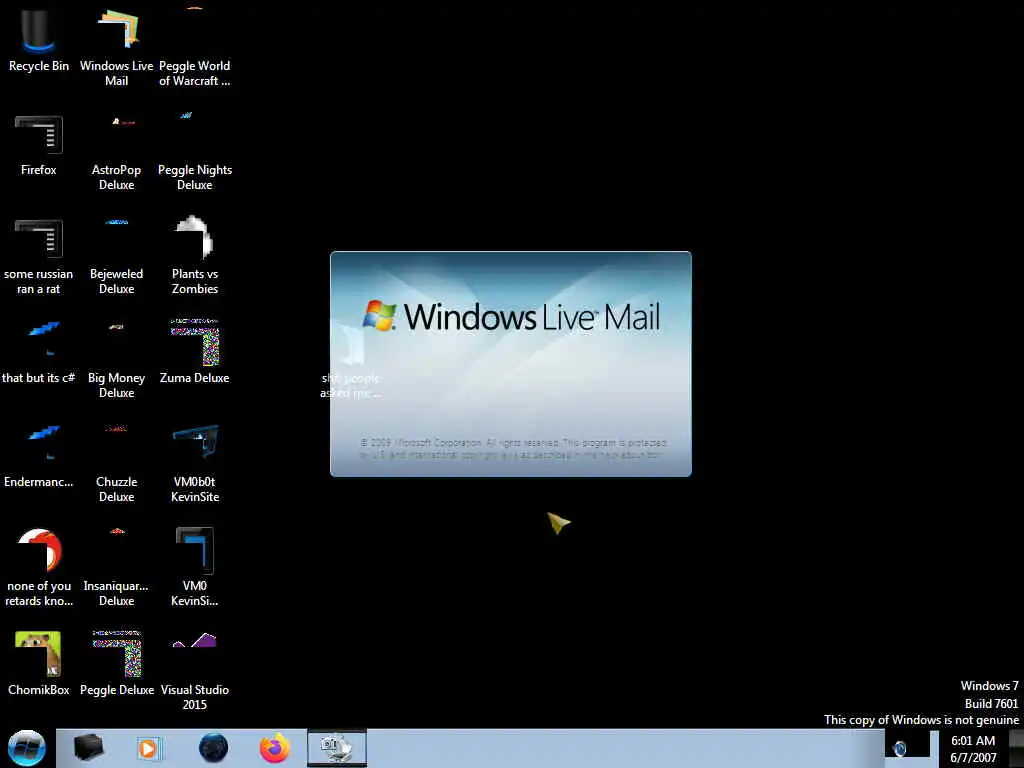Select the Endermanc... desktop icon
Image resolution: width=1024 pixels, height=768 pixels.
click(x=39, y=456)
